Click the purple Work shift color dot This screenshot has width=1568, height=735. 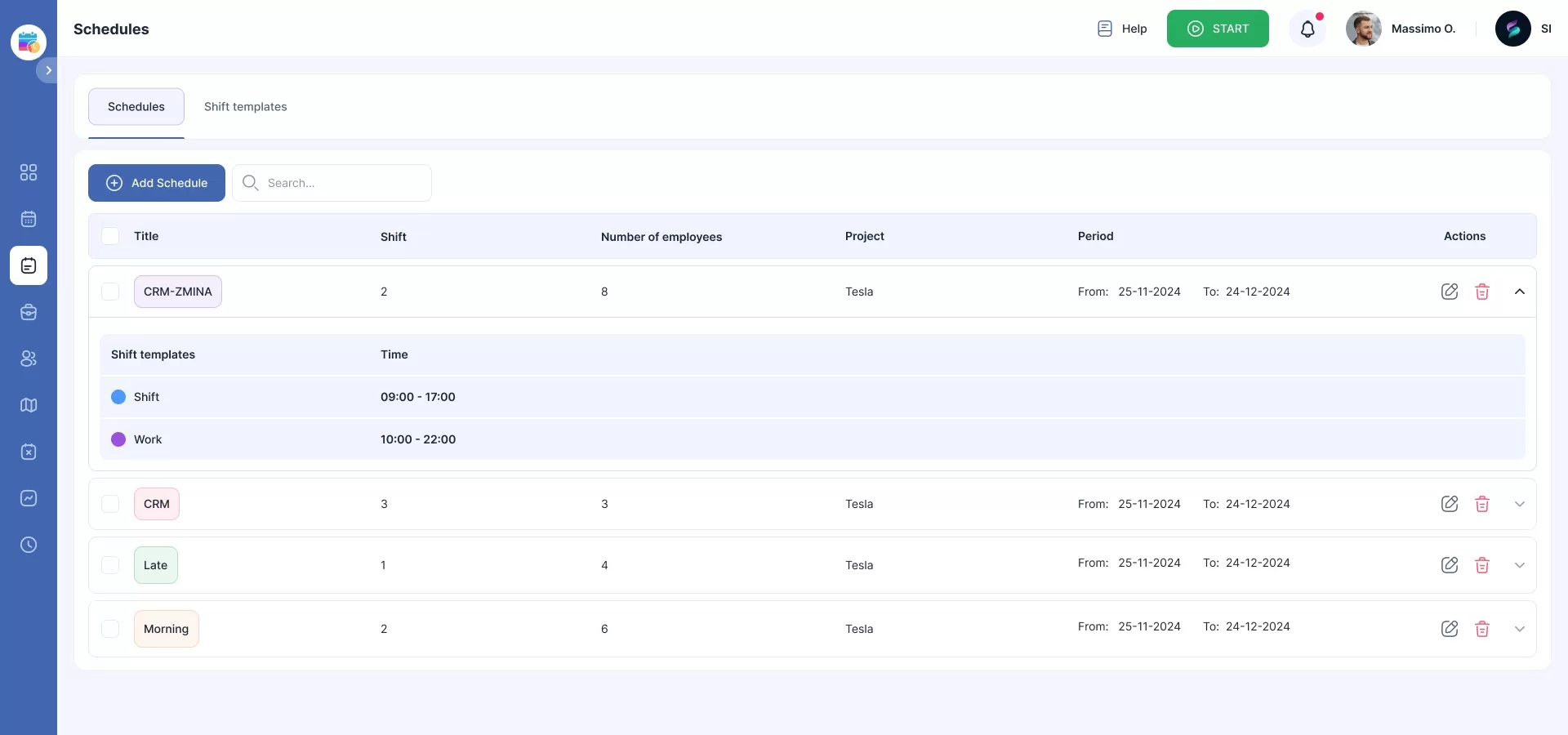click(118, 439)
